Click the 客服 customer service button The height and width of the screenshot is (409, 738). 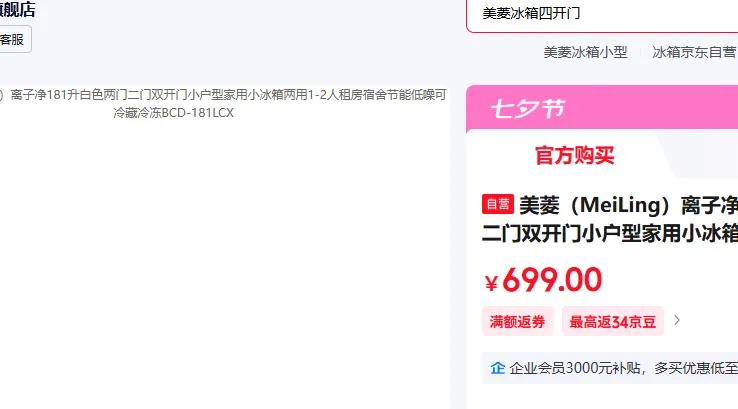[x=13, y=40]
